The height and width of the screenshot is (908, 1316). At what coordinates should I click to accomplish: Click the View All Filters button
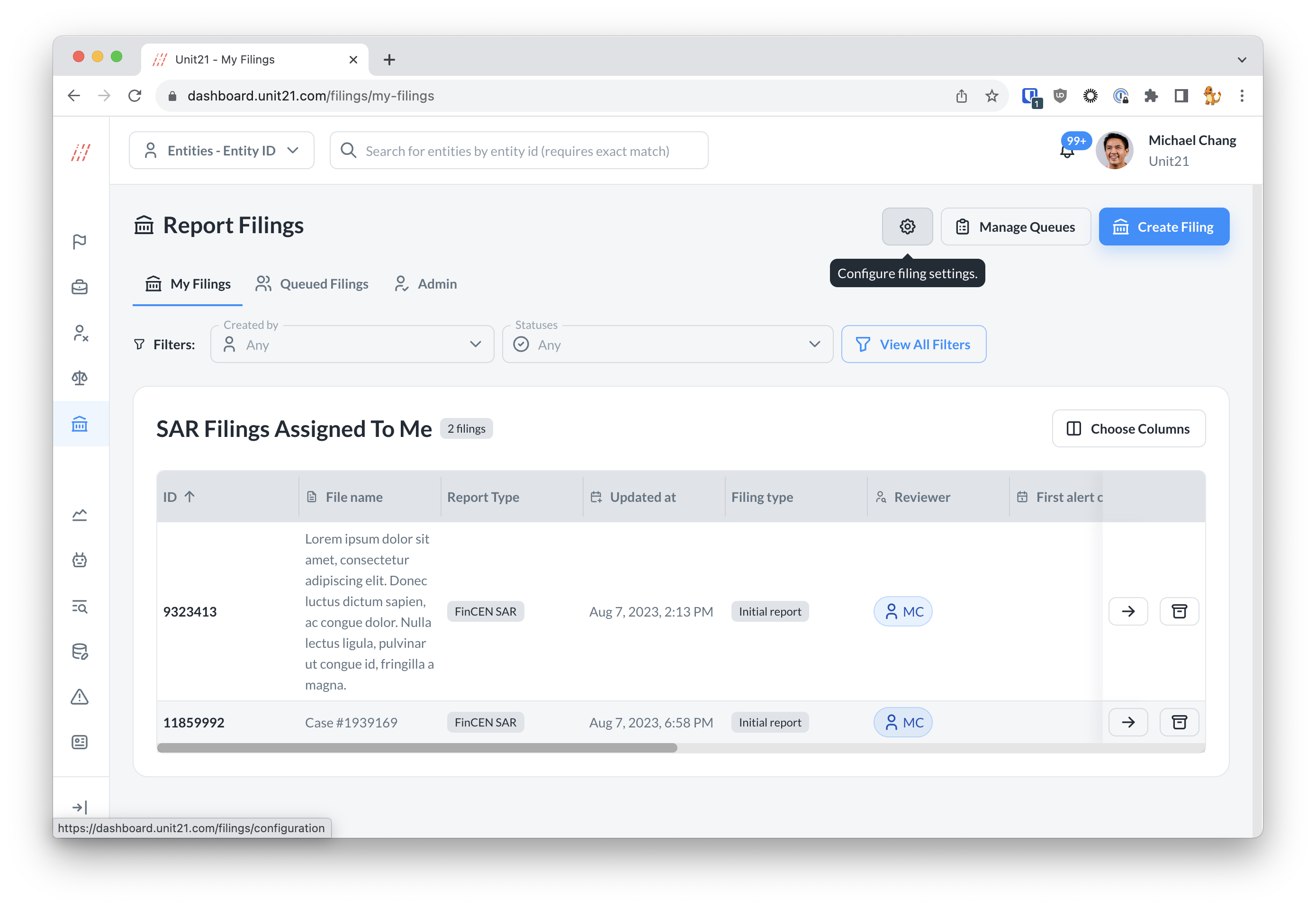point(913,345)
